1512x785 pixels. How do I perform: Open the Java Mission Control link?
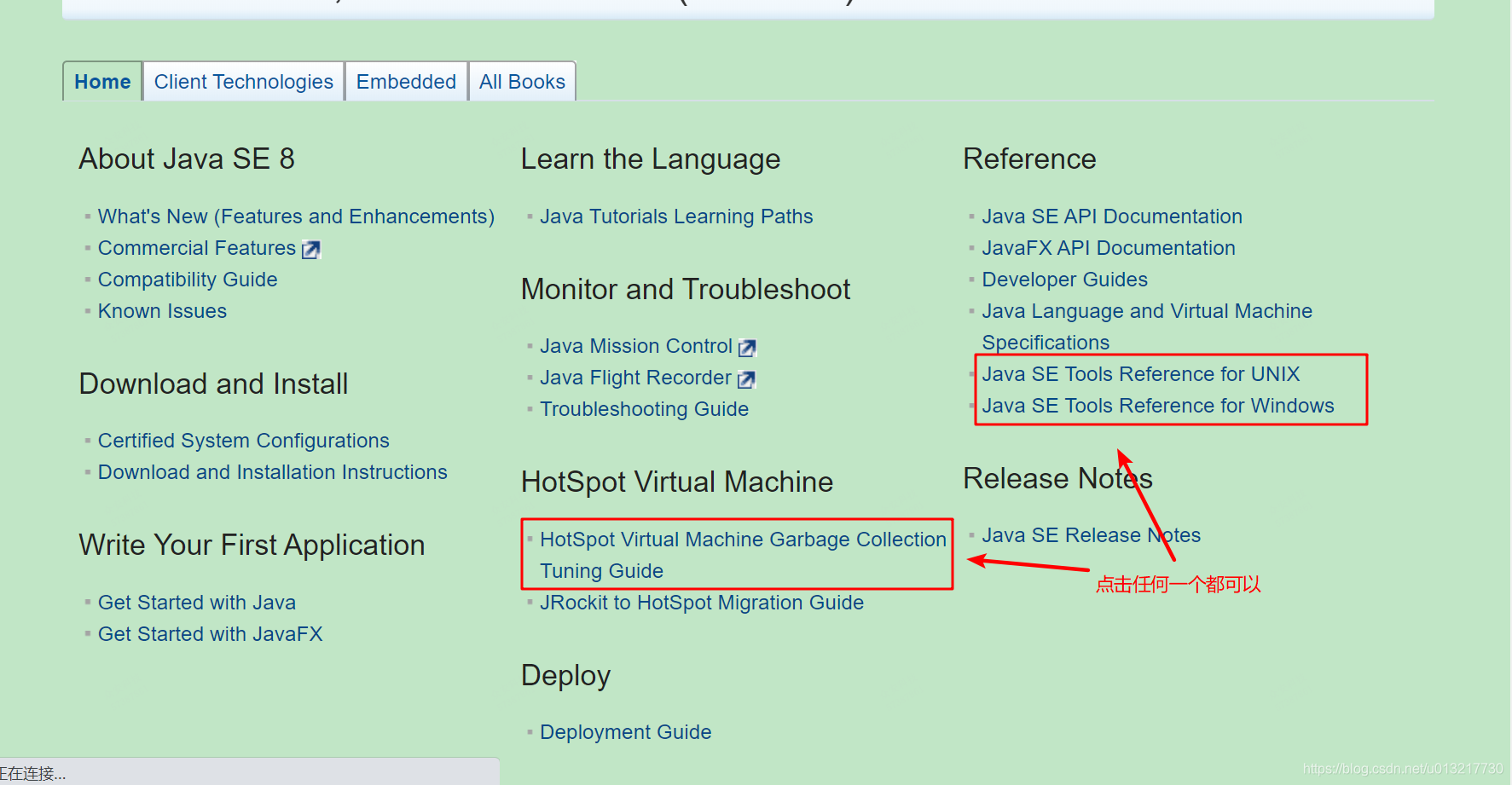click(636, 346)
